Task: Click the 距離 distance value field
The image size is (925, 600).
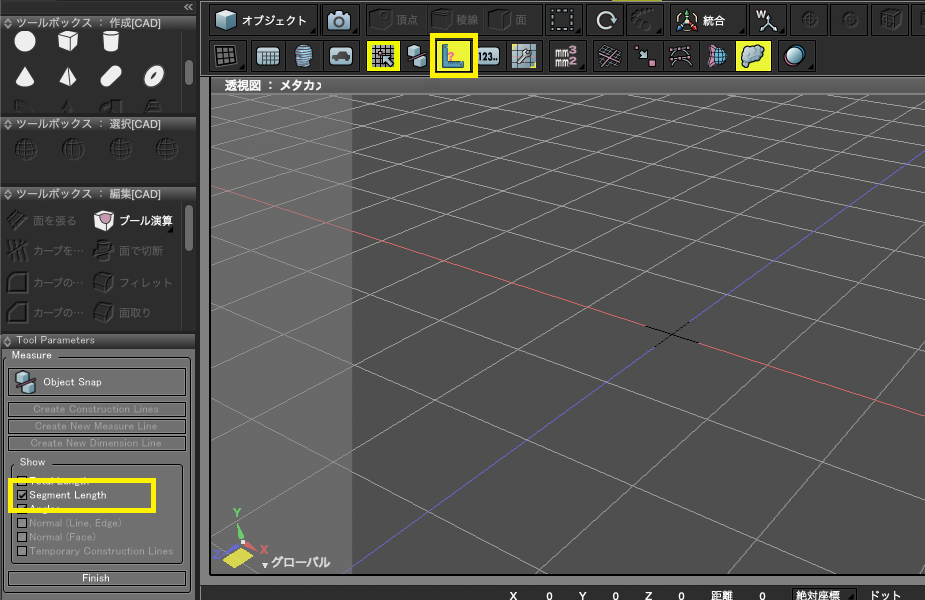Action: 762,595
